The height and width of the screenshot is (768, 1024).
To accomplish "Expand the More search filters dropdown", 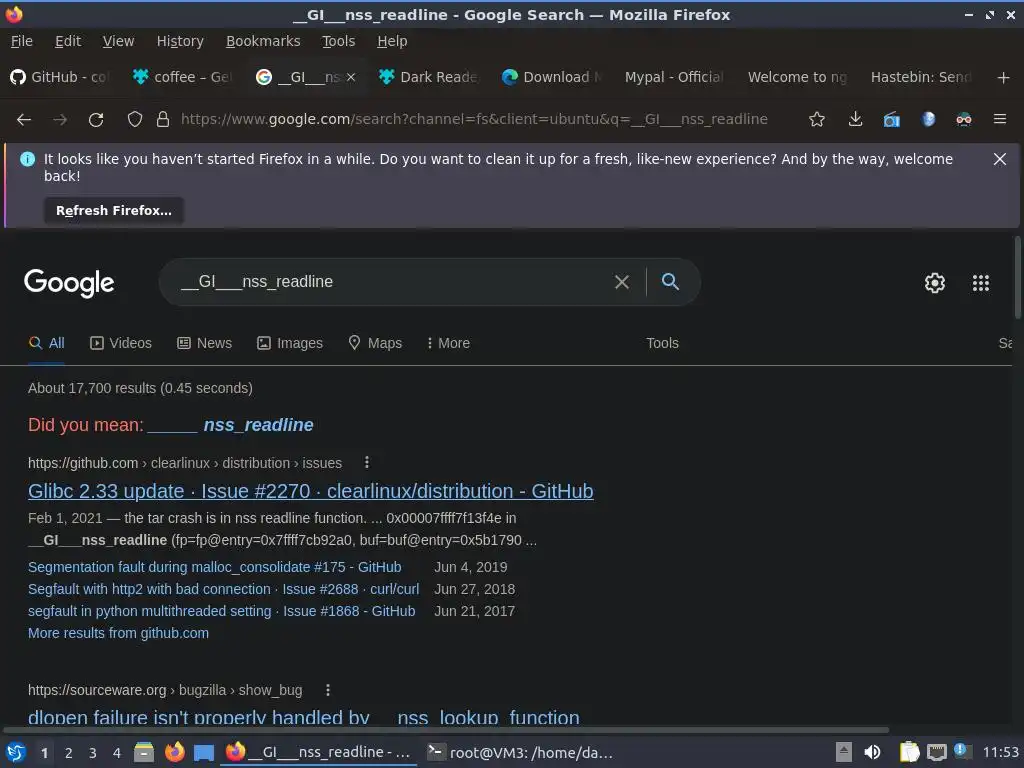I will coord(448,343).
